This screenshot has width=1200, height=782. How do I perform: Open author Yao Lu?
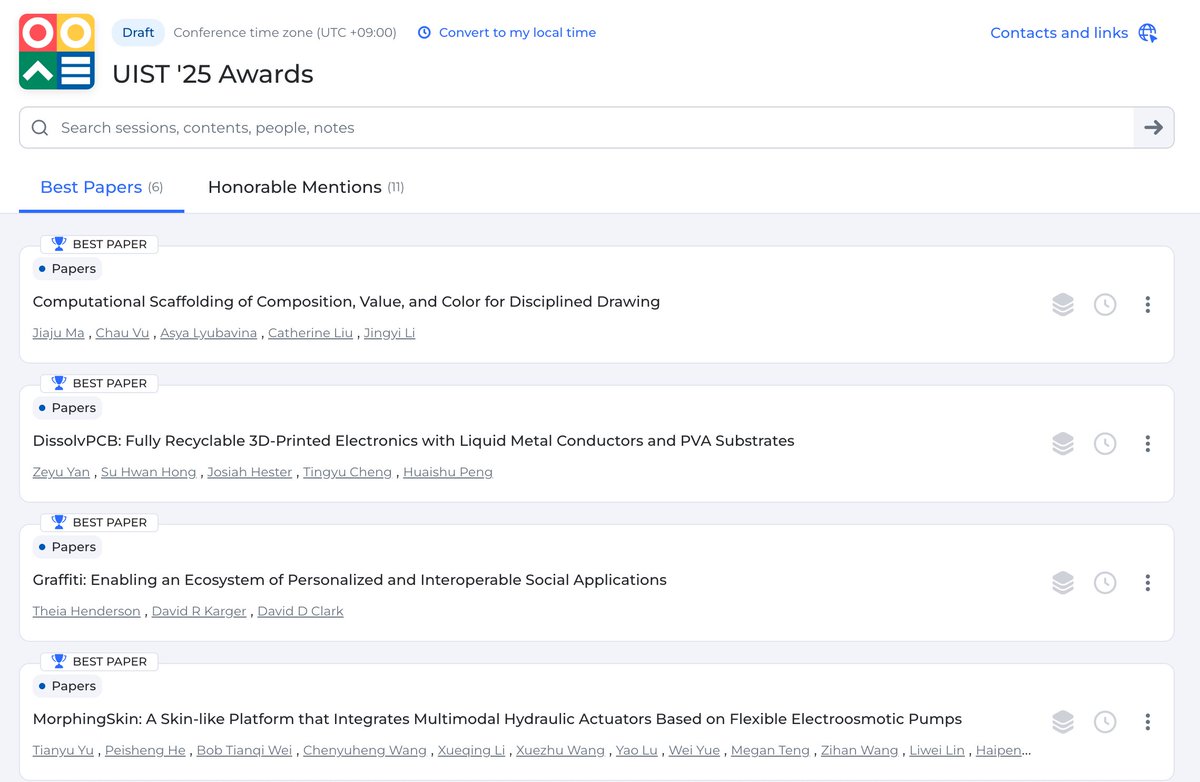tap(637, 750)
